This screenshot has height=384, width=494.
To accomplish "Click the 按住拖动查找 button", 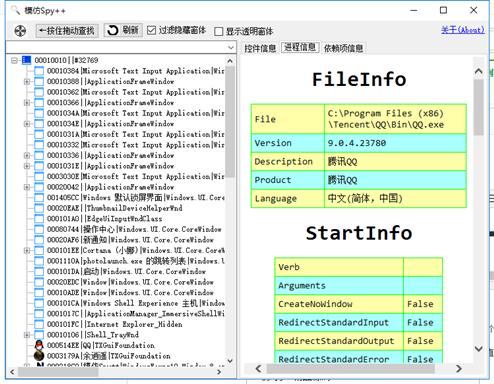I will point(67,31).
